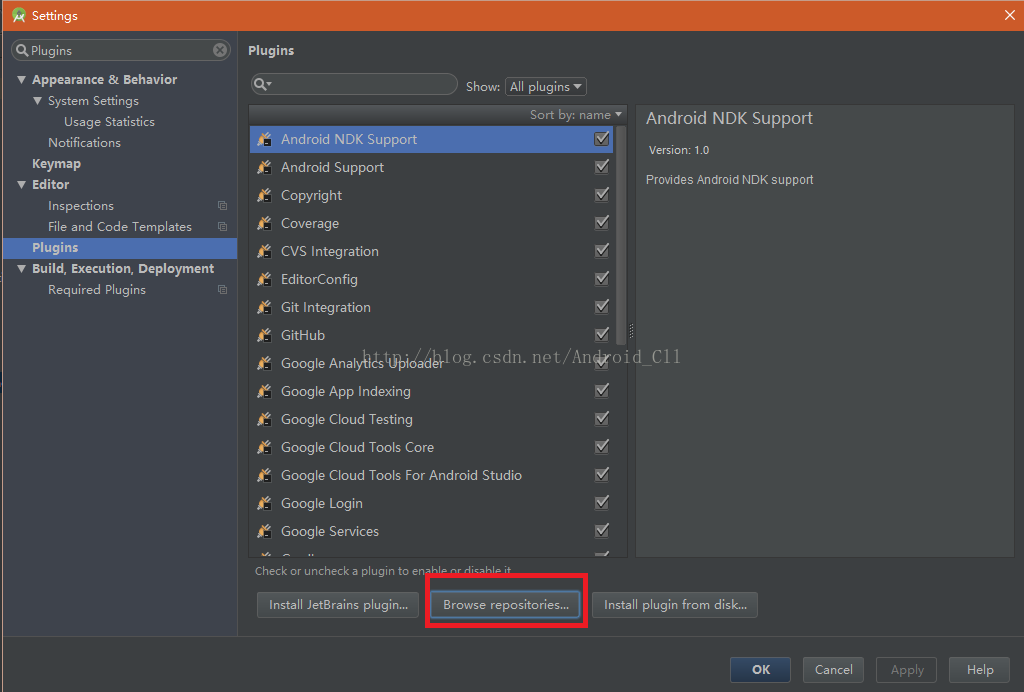The height and width of the screenshot is (692, 1024).
Task: Uncheck Google Cloud Testing plugin
Action: point(601,418)
